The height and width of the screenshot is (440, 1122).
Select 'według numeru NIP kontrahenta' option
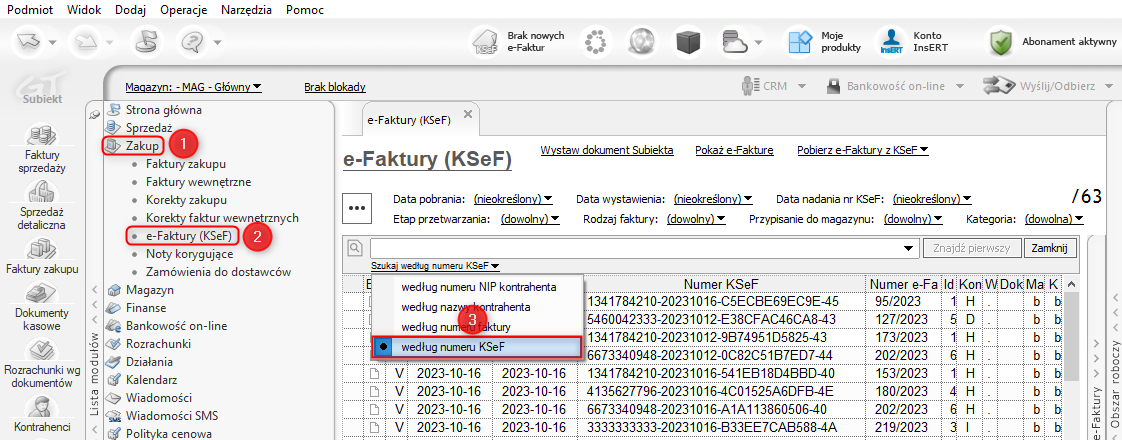pos(479,287)
